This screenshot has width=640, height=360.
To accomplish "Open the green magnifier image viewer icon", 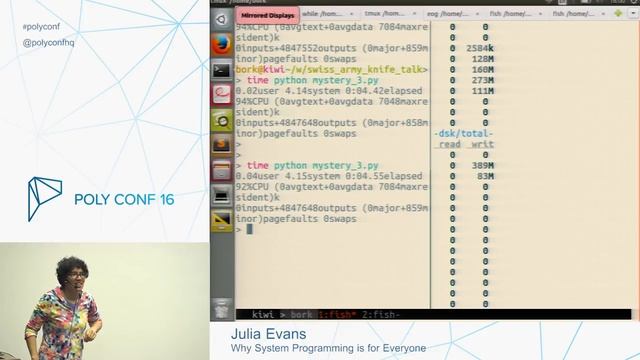I will (x=222, y=120).
